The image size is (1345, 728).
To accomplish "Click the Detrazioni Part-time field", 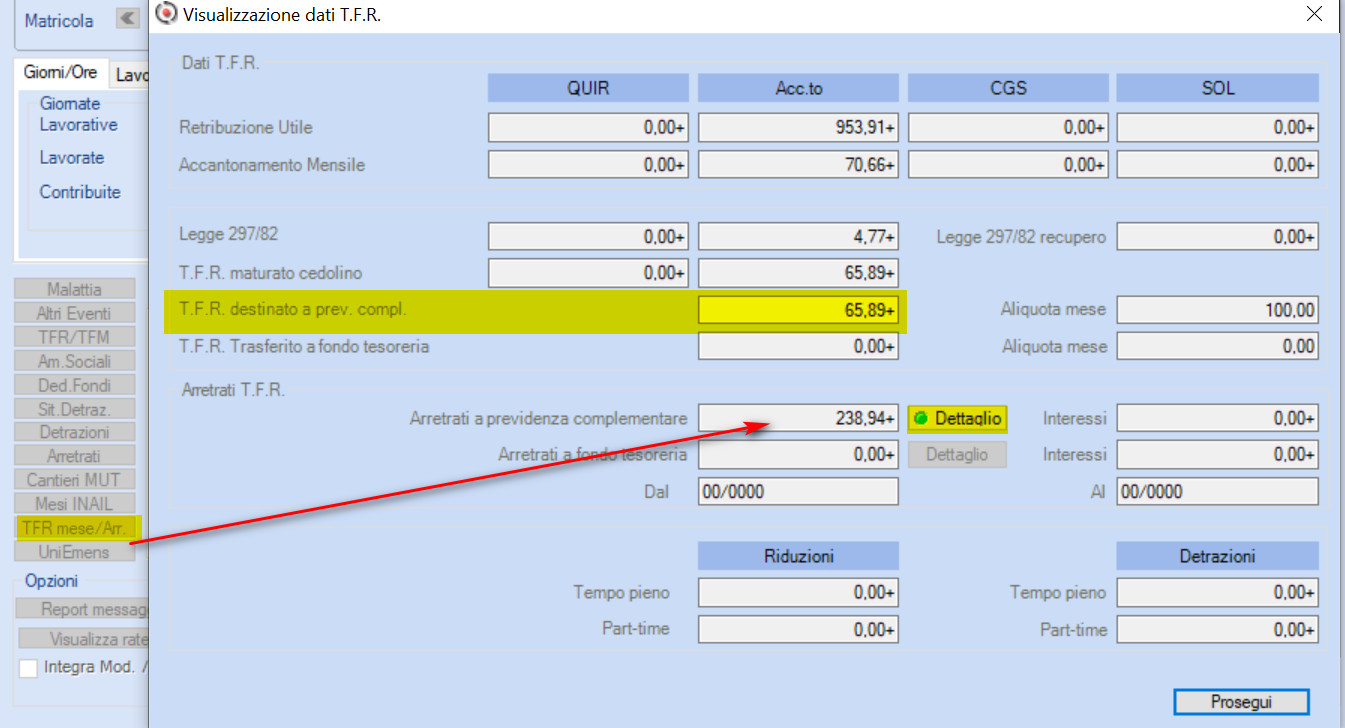I will click(1217, 629).
